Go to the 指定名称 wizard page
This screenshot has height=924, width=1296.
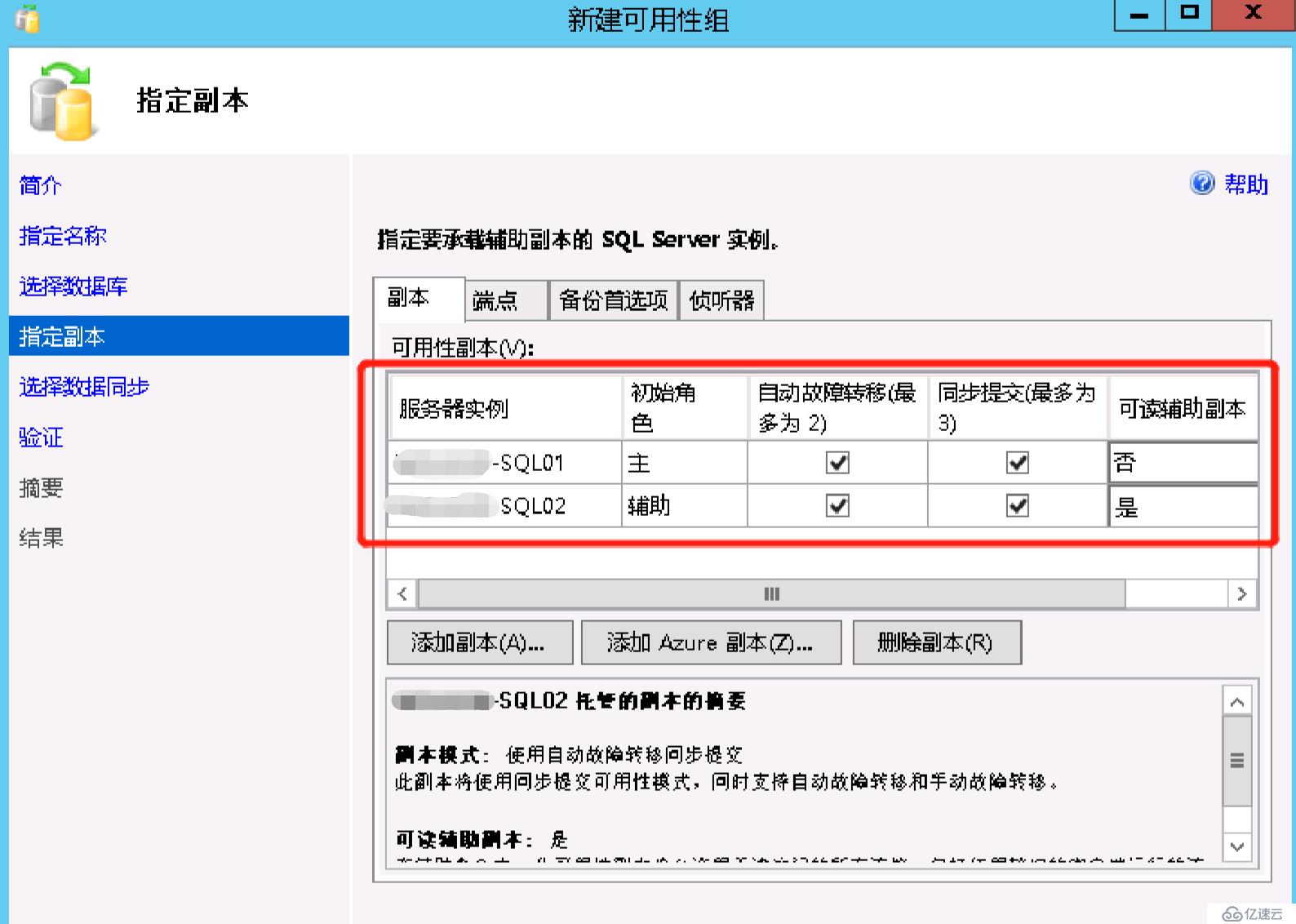click(63, 236)
